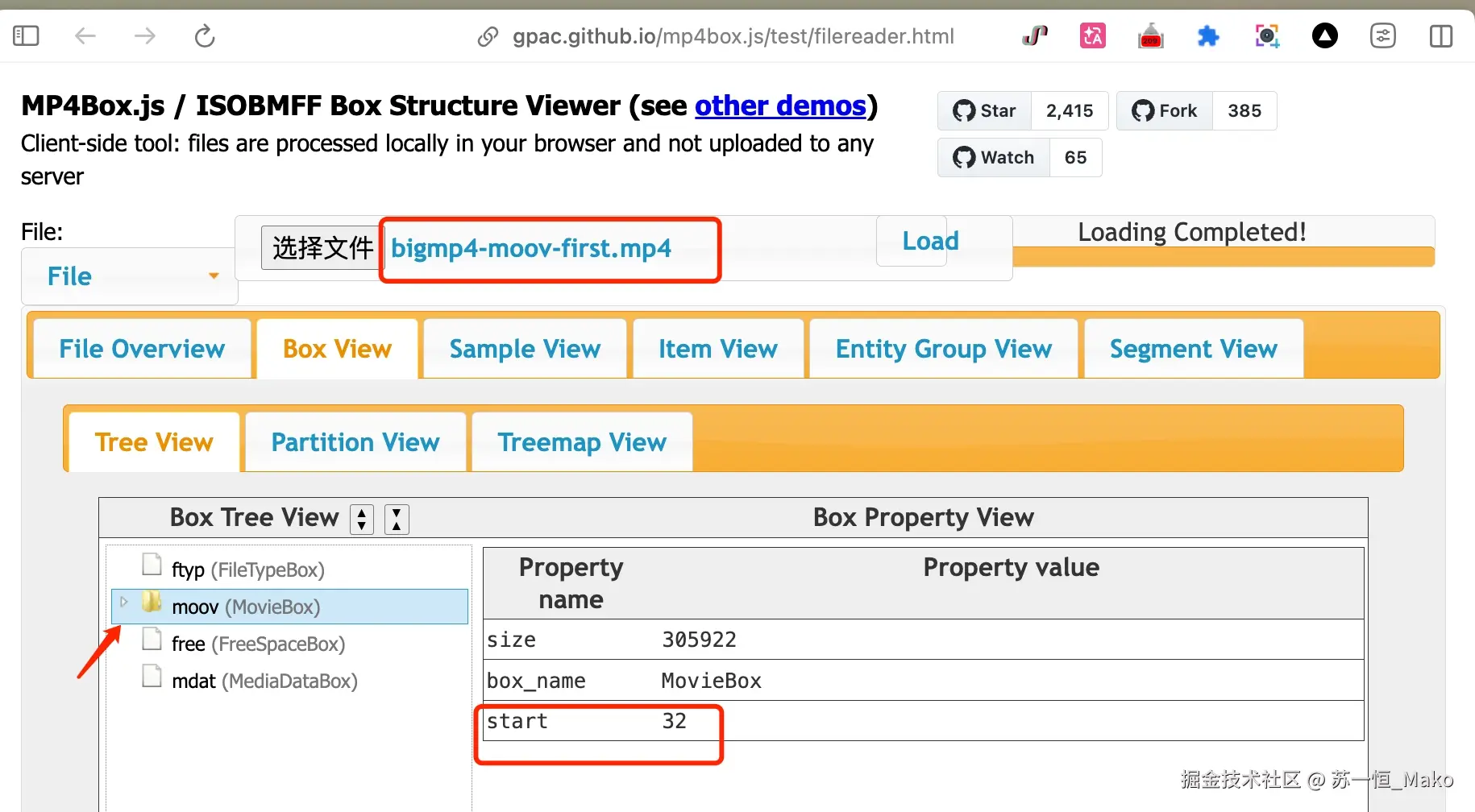Click the collapse-all button in Box Tree View
1475x812 pixels.
point(397,519)
